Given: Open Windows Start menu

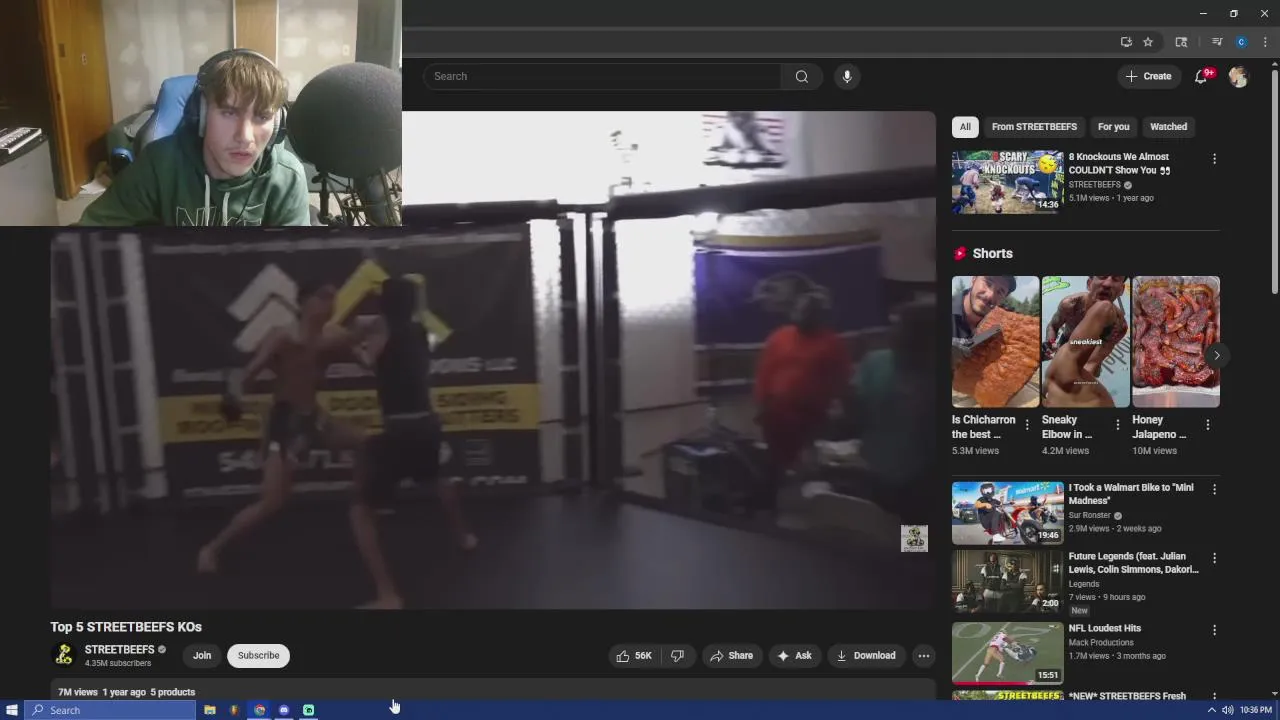Looking at the screenshot, I should (12, 710).
